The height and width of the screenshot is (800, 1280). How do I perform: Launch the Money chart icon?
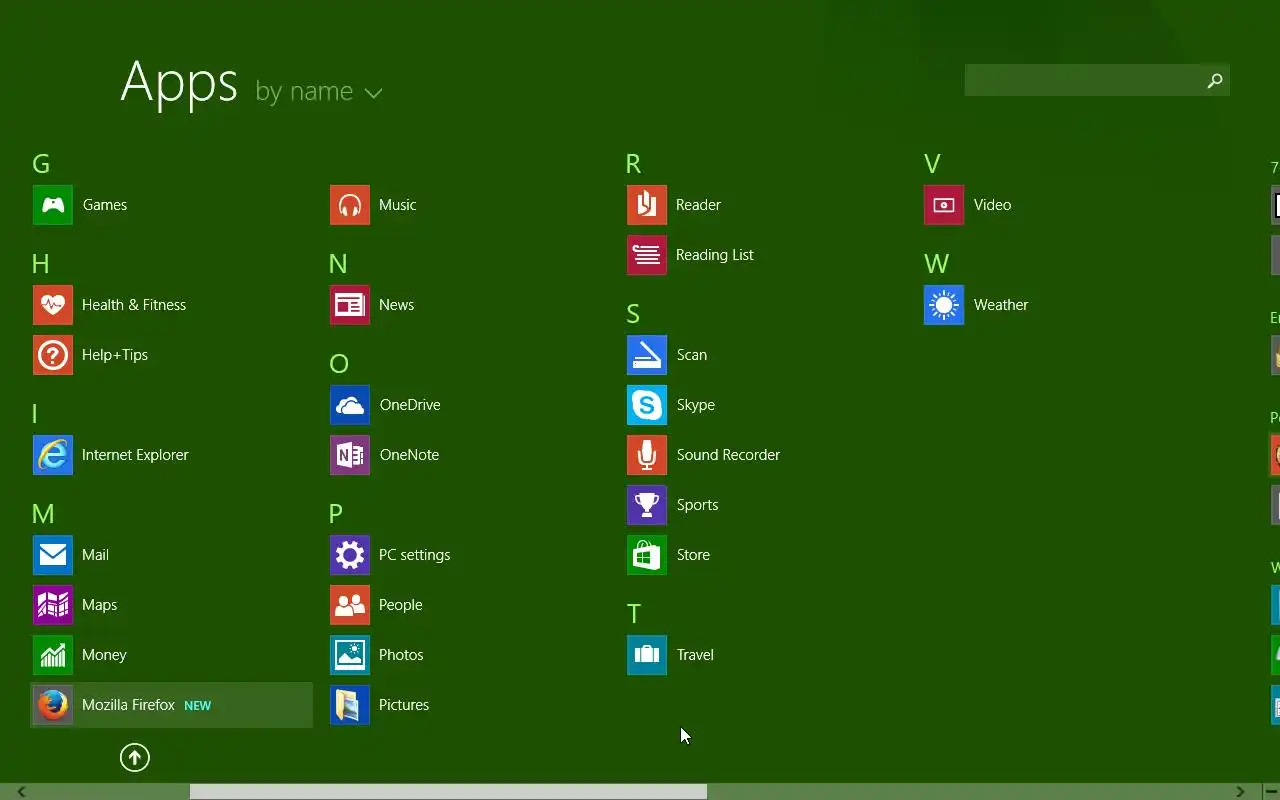click(x=53, y=655)
